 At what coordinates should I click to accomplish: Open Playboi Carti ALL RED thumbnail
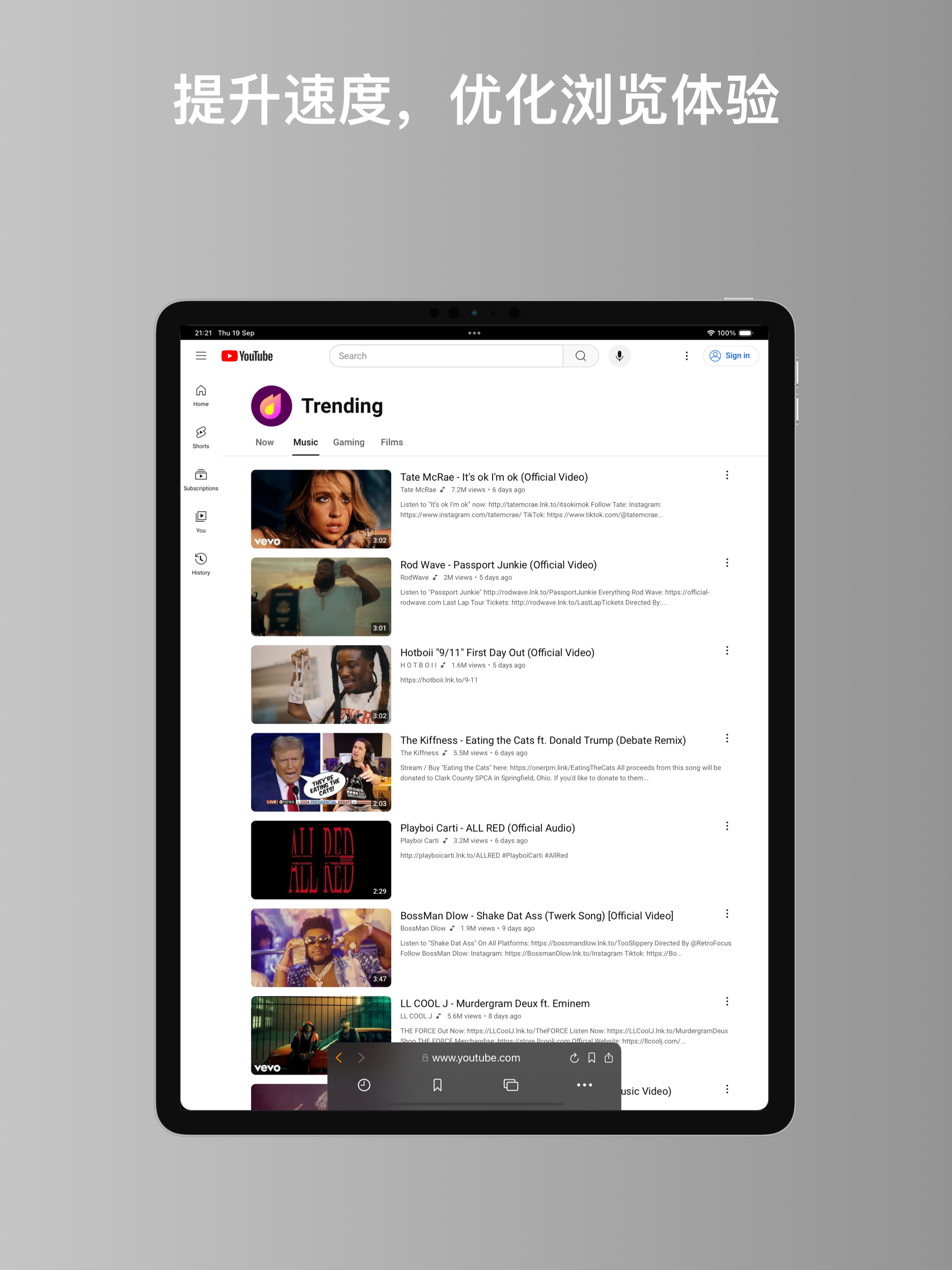tap(321, 860)
